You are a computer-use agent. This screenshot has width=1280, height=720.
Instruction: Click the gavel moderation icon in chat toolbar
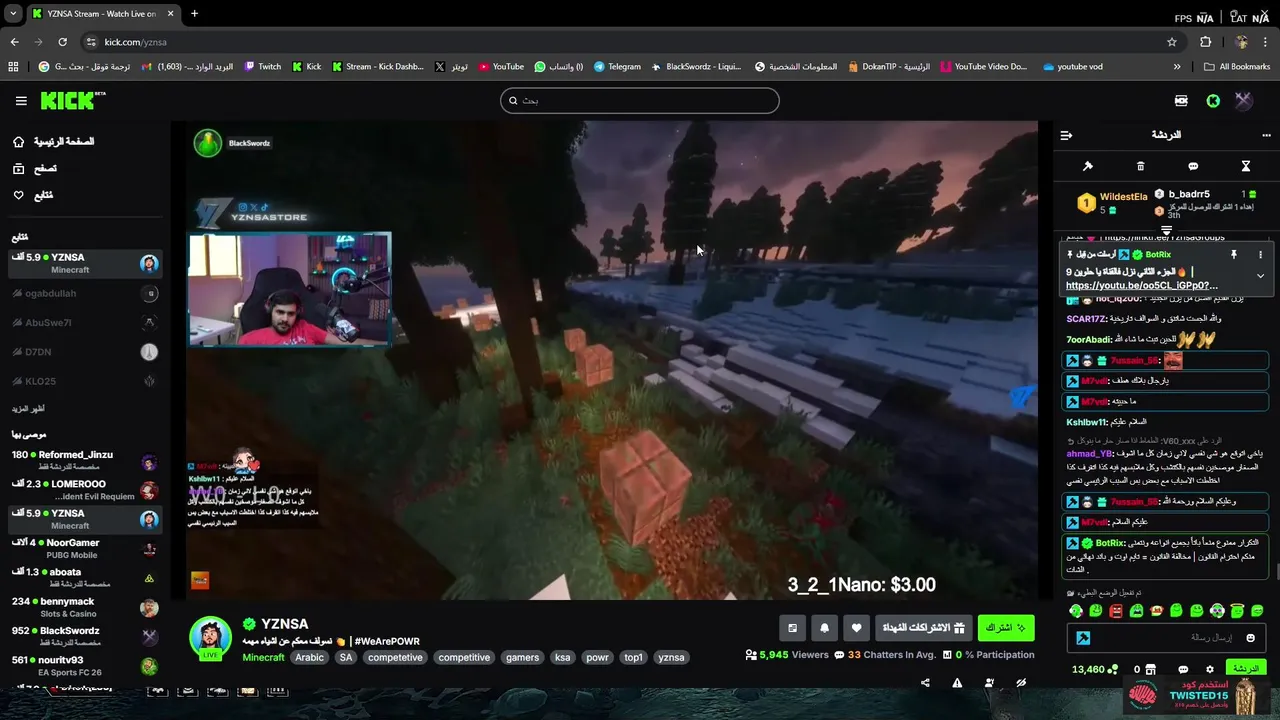[x=1088, y=166]
